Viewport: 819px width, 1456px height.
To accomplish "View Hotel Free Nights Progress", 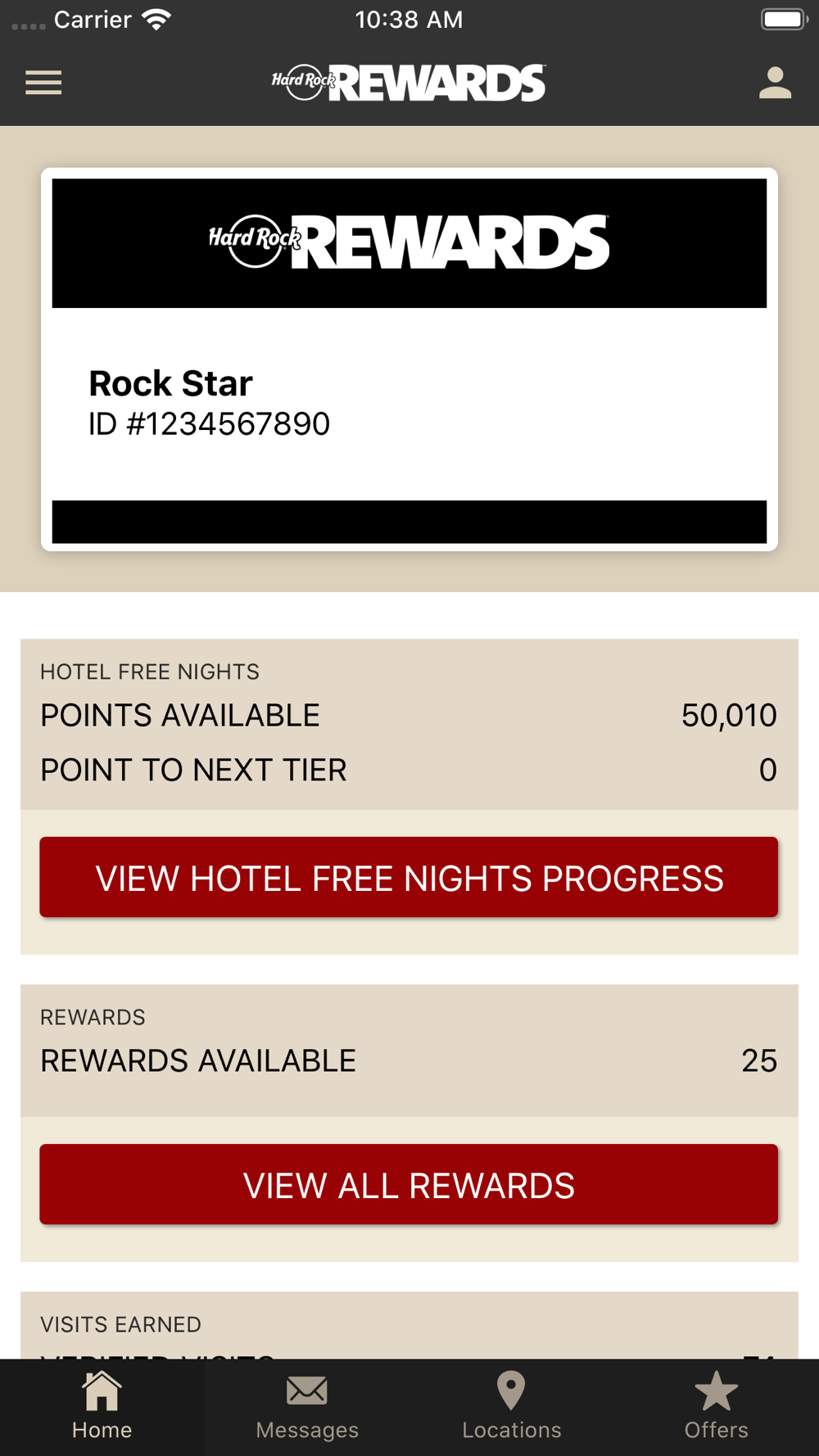I will tap(409, 877).
